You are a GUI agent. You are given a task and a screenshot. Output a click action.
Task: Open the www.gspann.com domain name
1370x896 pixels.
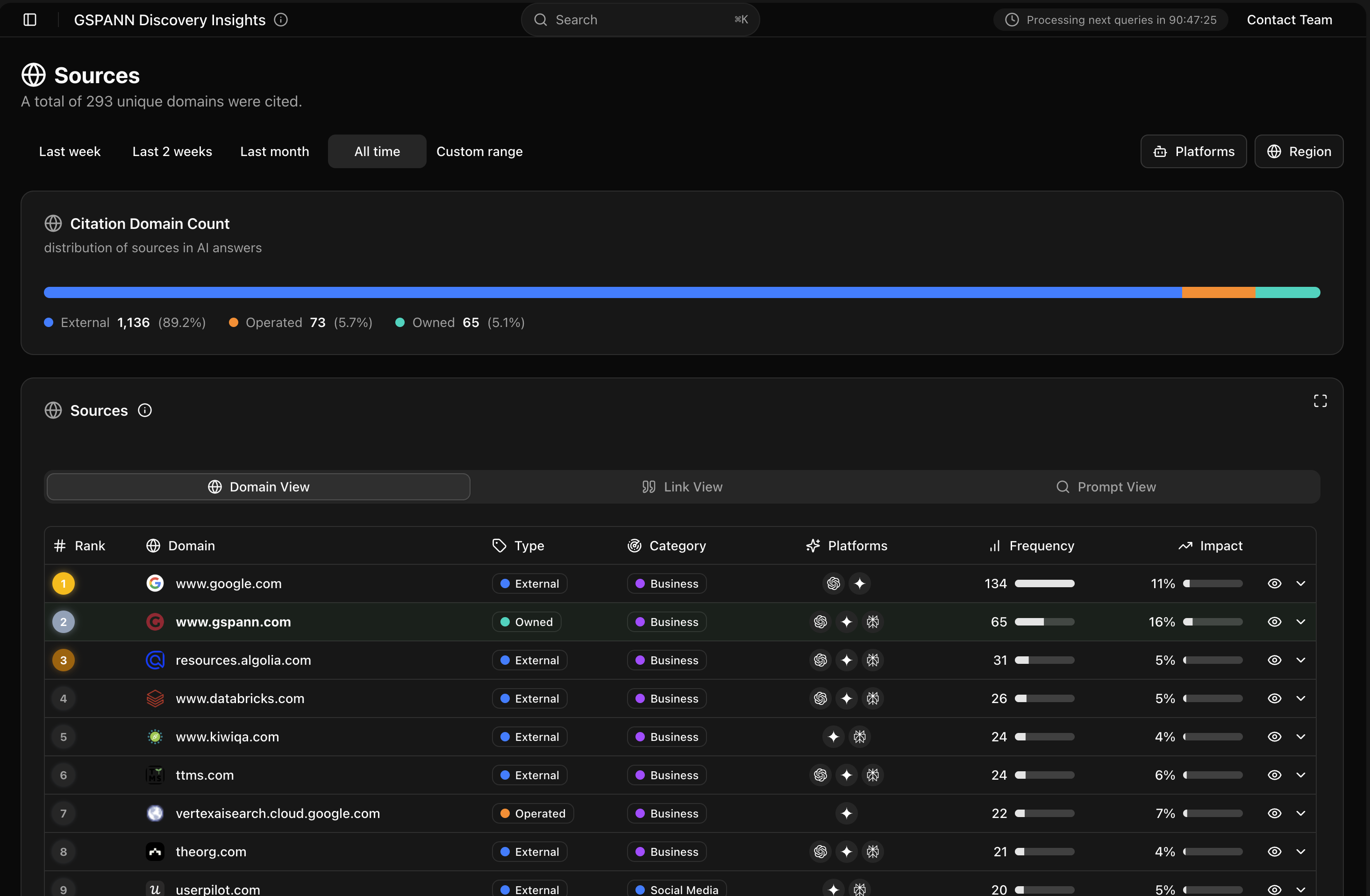coord(233,621)
